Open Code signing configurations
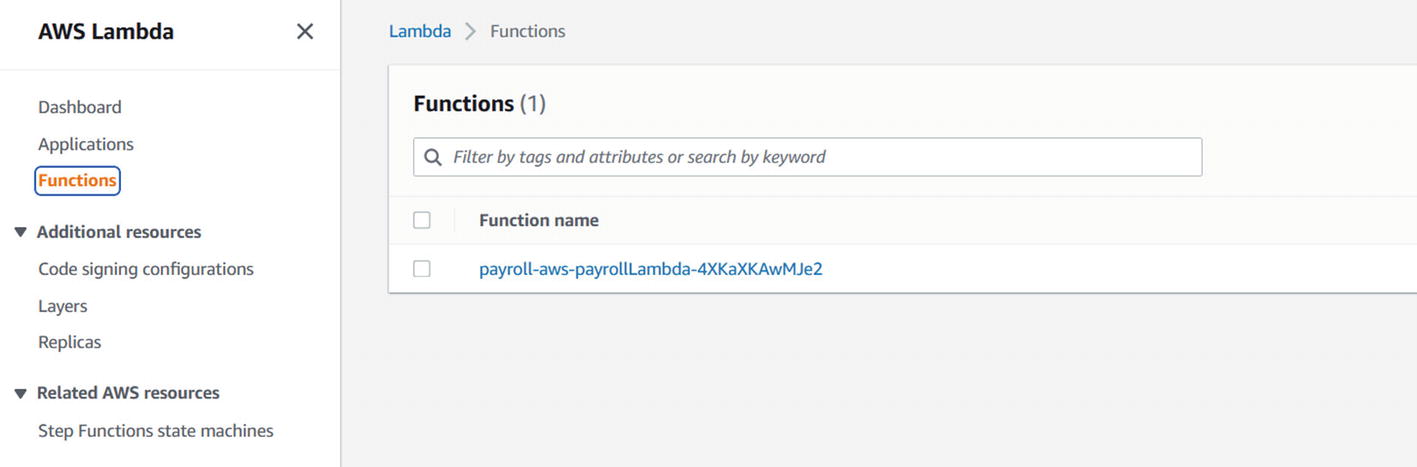1417x467 pixels. (x=145, y=269)
